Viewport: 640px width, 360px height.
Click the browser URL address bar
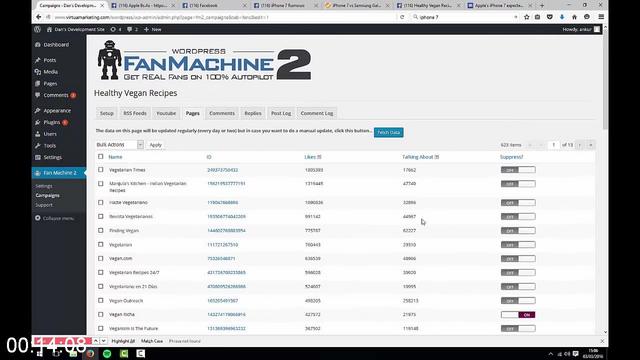pos(224,17)
